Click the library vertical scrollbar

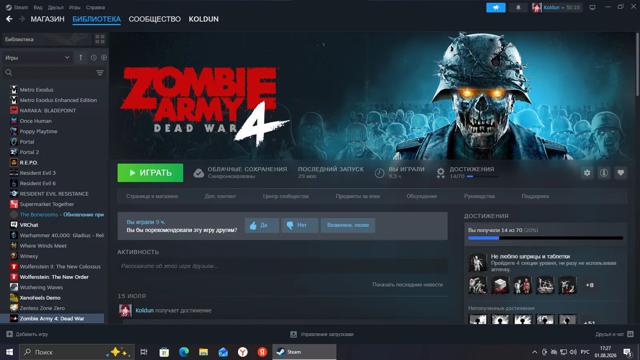click(637, 65)
